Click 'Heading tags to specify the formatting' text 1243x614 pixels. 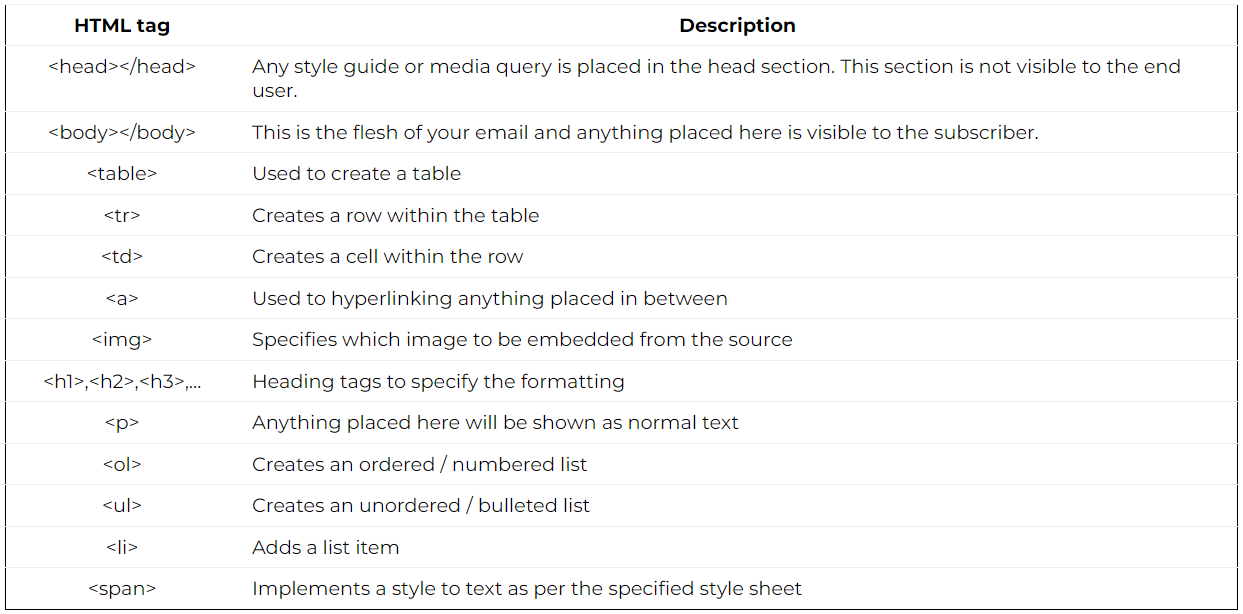click(438, 381)
